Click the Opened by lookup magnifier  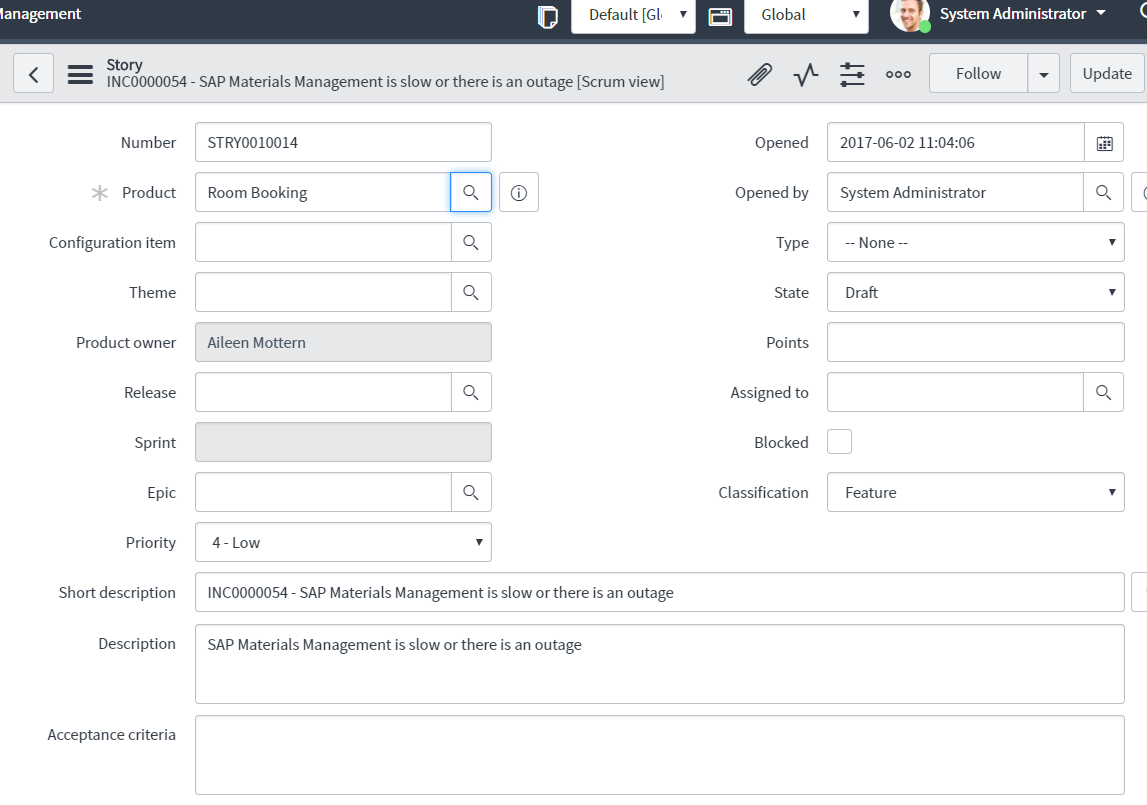coord(1103,192)
